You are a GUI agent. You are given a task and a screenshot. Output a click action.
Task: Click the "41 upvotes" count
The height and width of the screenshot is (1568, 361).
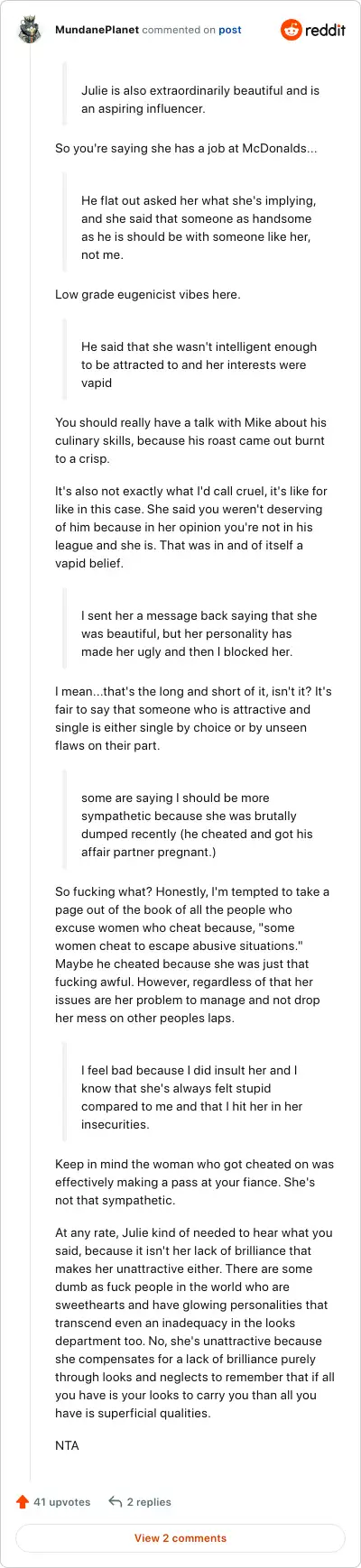(62, 1502)
